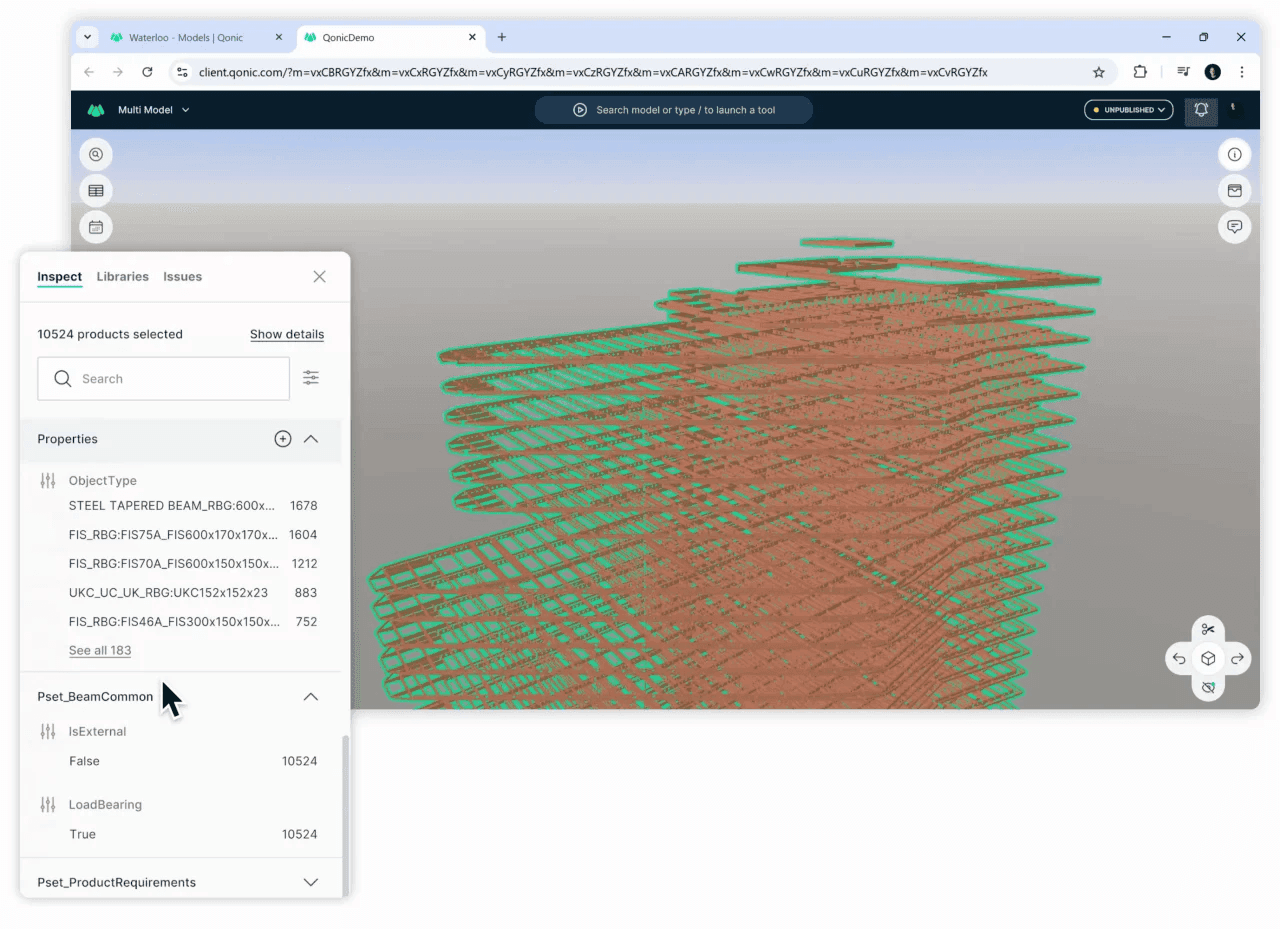Image resolution: width=1280 pixels, height=929 pixels.
Task: Switch to the Libraries tab
Action: click(x=122, y=277)
